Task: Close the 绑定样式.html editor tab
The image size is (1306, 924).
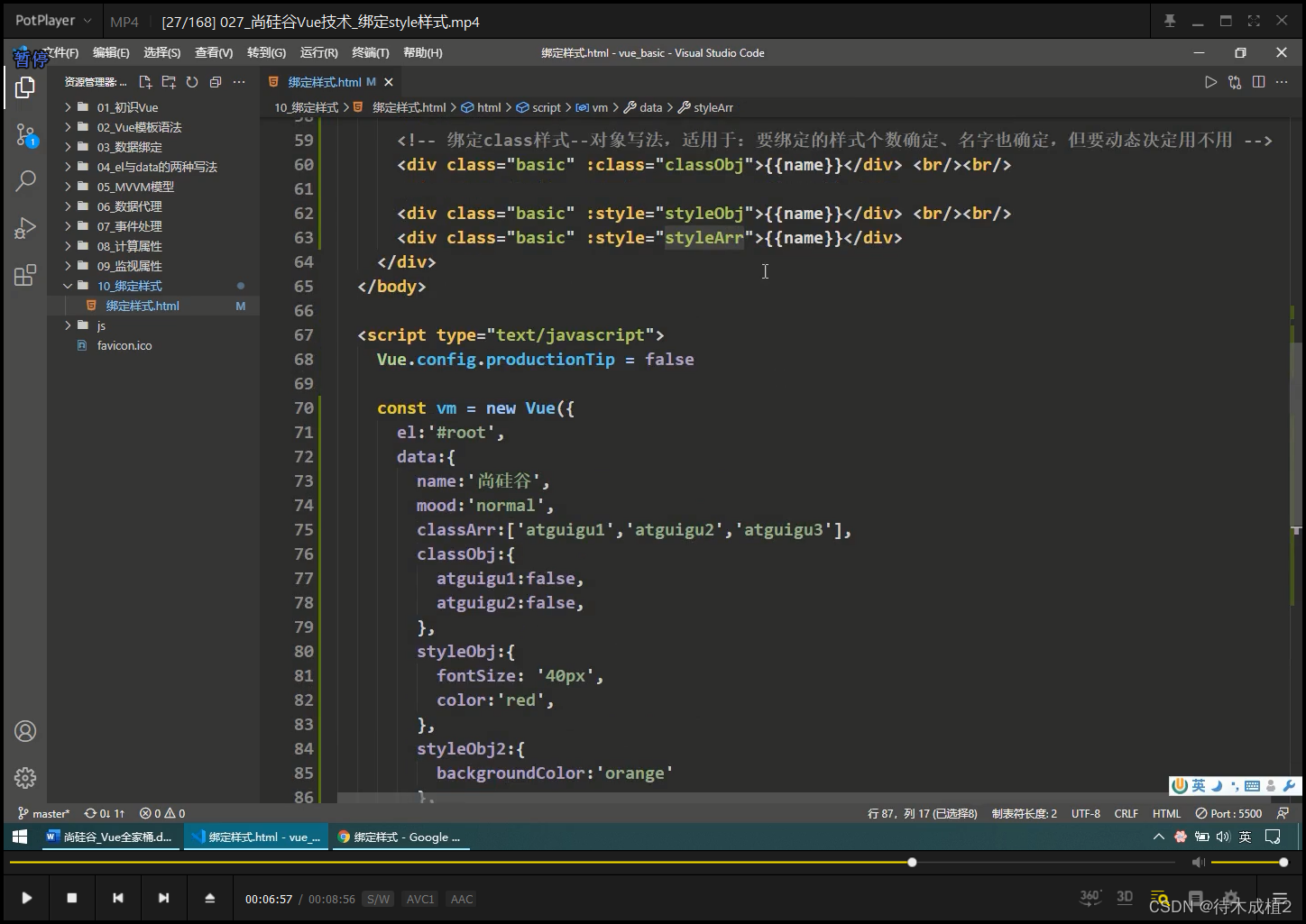Action: 387,82
